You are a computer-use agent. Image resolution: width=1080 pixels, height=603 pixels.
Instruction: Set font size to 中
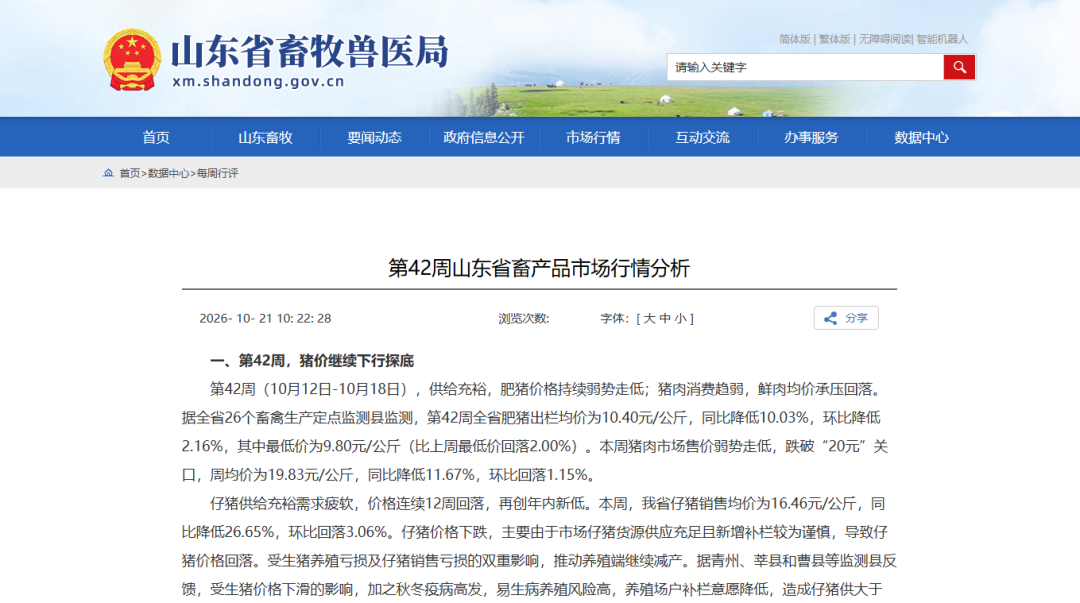coord(665,318)
